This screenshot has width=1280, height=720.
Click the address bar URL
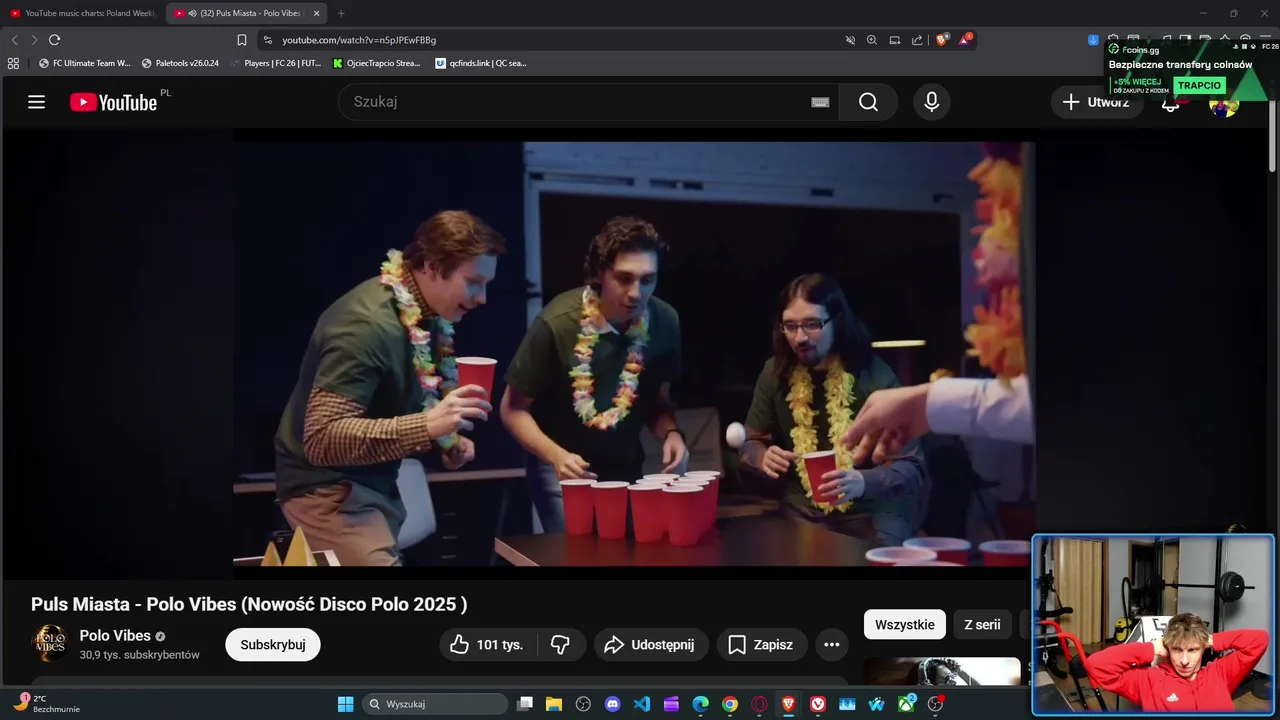click(x=359, y=40)
